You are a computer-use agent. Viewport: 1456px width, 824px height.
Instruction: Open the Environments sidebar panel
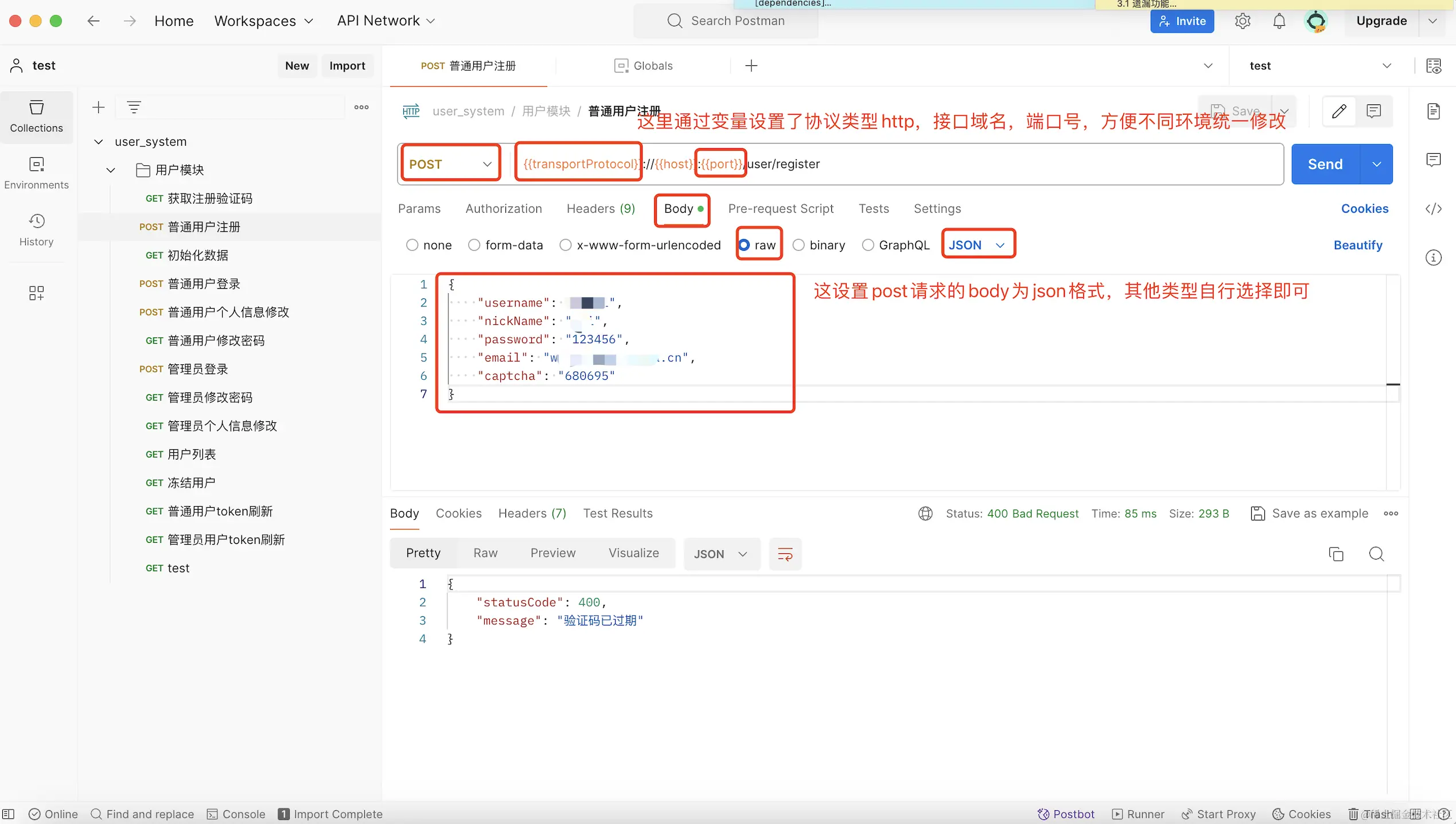point(36,172)
